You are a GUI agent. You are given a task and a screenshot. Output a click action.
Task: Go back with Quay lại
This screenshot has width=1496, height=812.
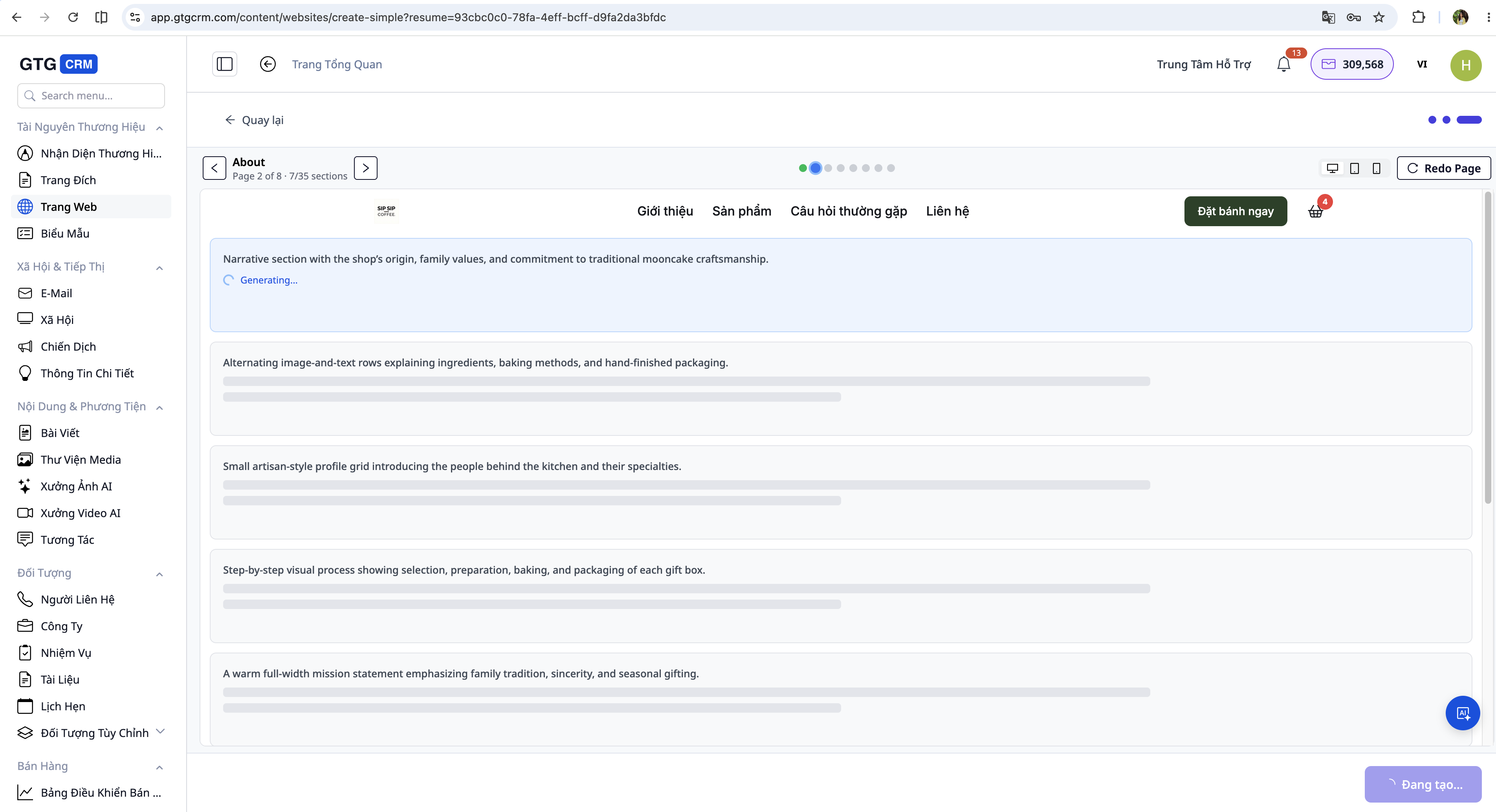coord(254,120)
